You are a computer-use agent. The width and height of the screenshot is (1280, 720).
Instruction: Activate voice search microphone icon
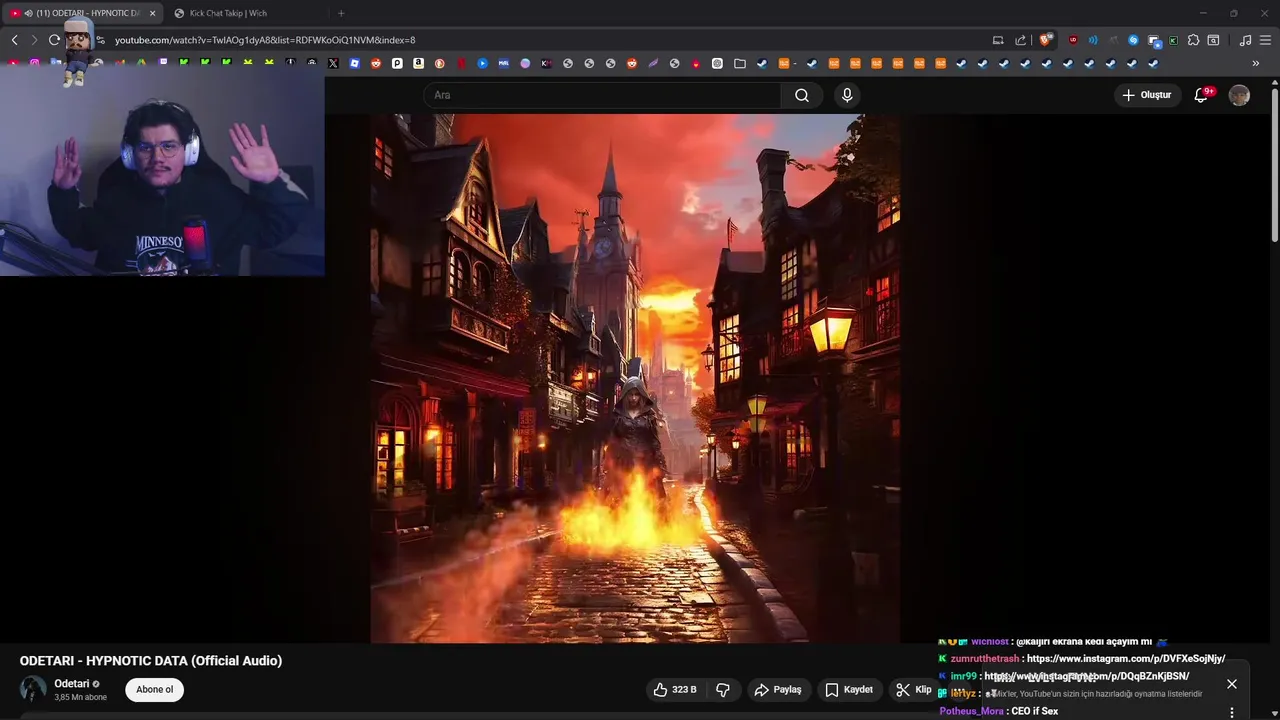click(847, 95)
